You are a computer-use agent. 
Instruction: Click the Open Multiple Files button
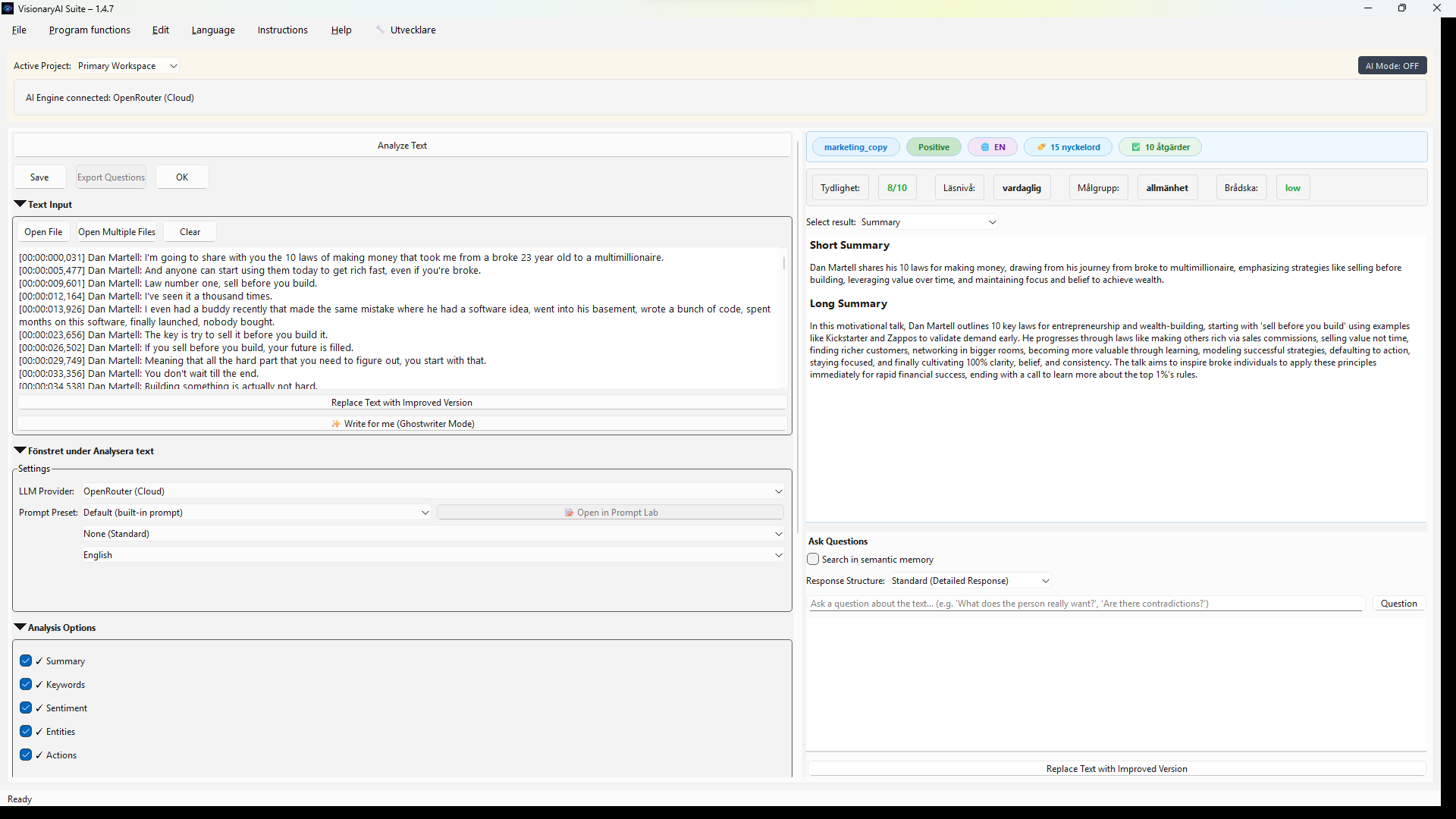click(116, 232)
